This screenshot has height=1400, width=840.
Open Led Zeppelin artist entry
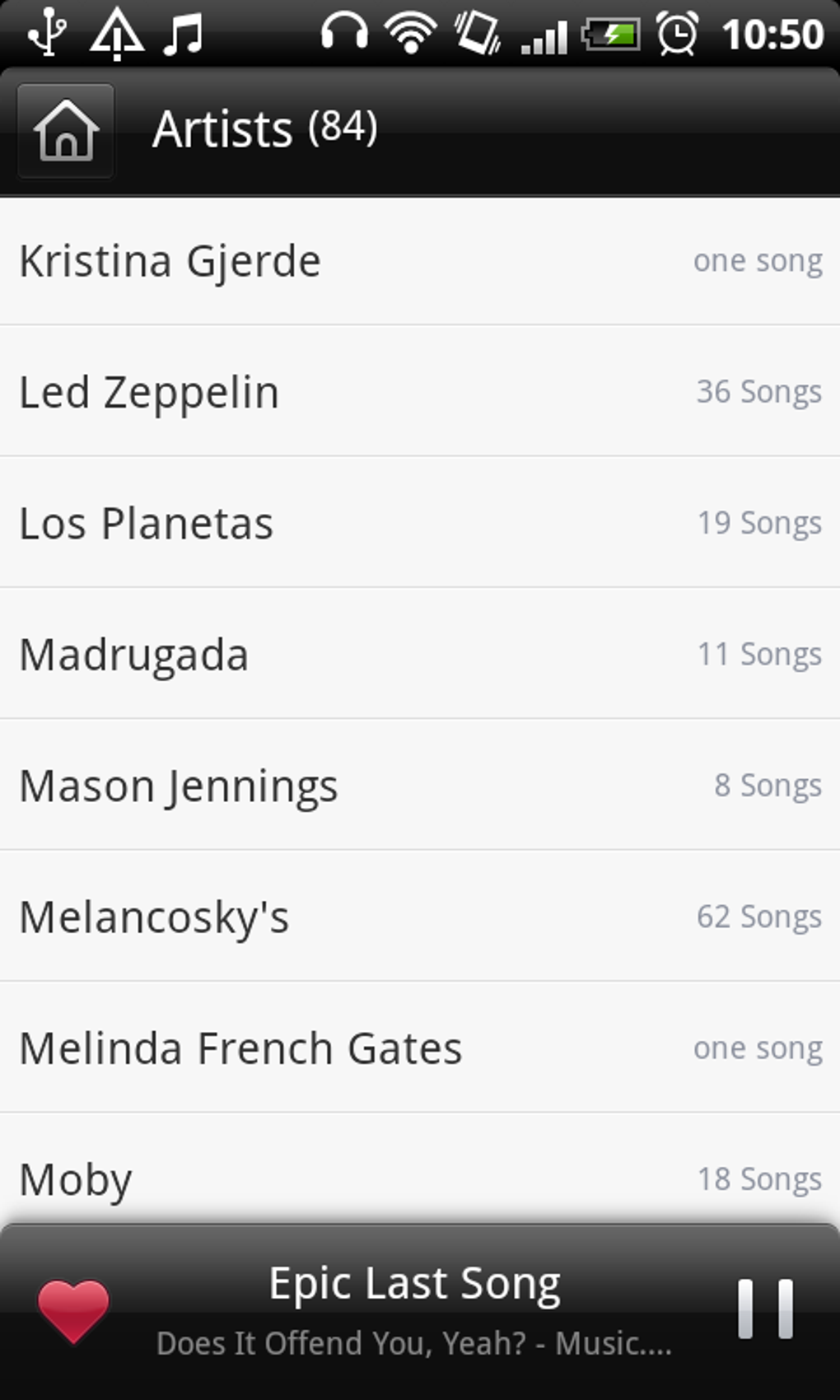[420, 392]
